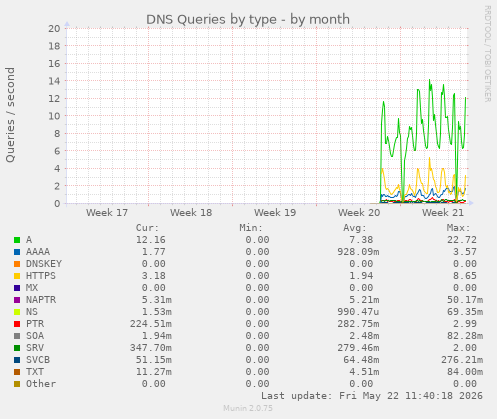This screenshot has height=419, width=497.
Task: Click the 'Week 19' axis label
Action: click(x=275, y=213)
